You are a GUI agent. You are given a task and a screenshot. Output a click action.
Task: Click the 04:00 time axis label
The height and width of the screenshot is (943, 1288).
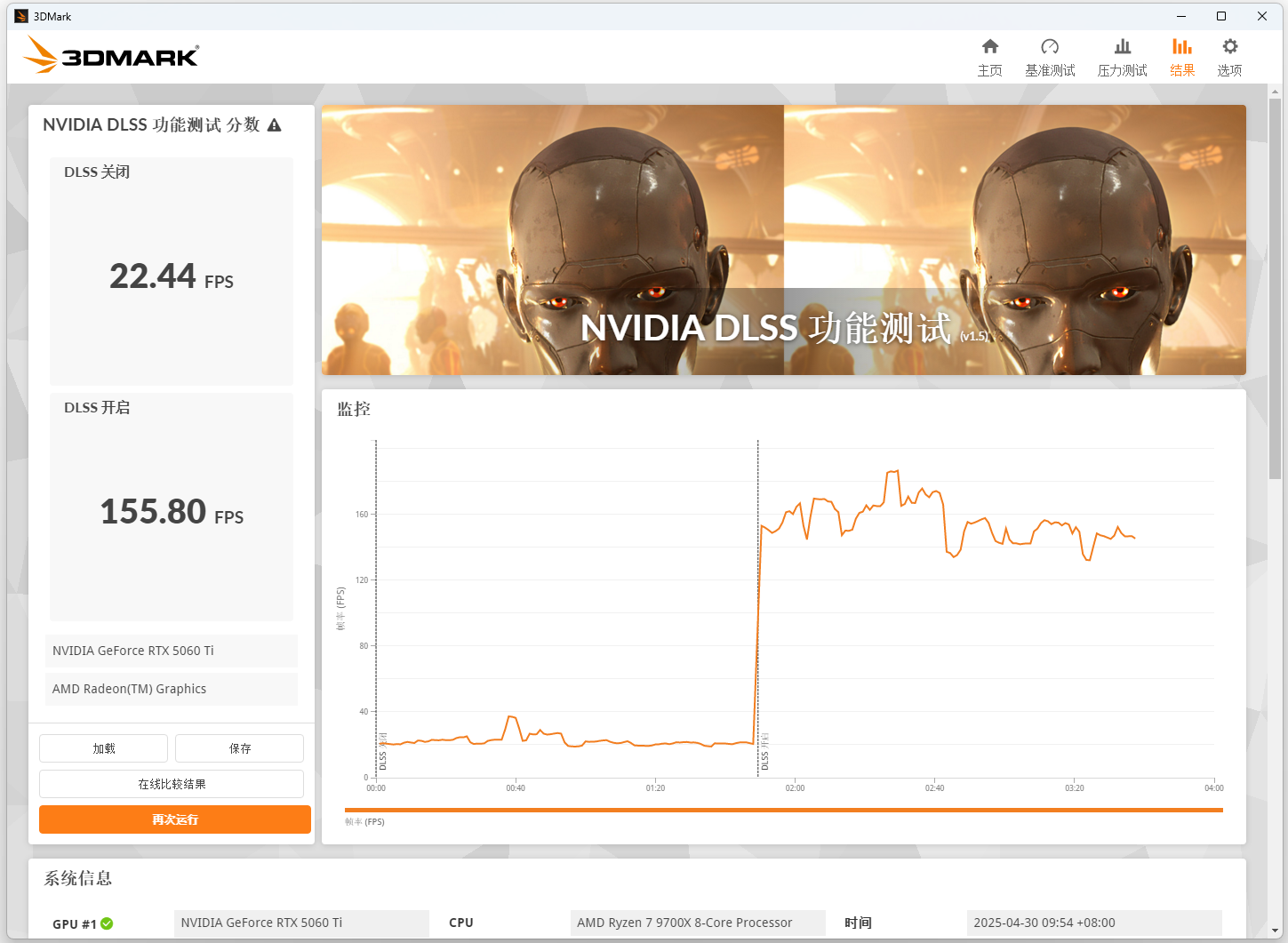(1213, 788)
